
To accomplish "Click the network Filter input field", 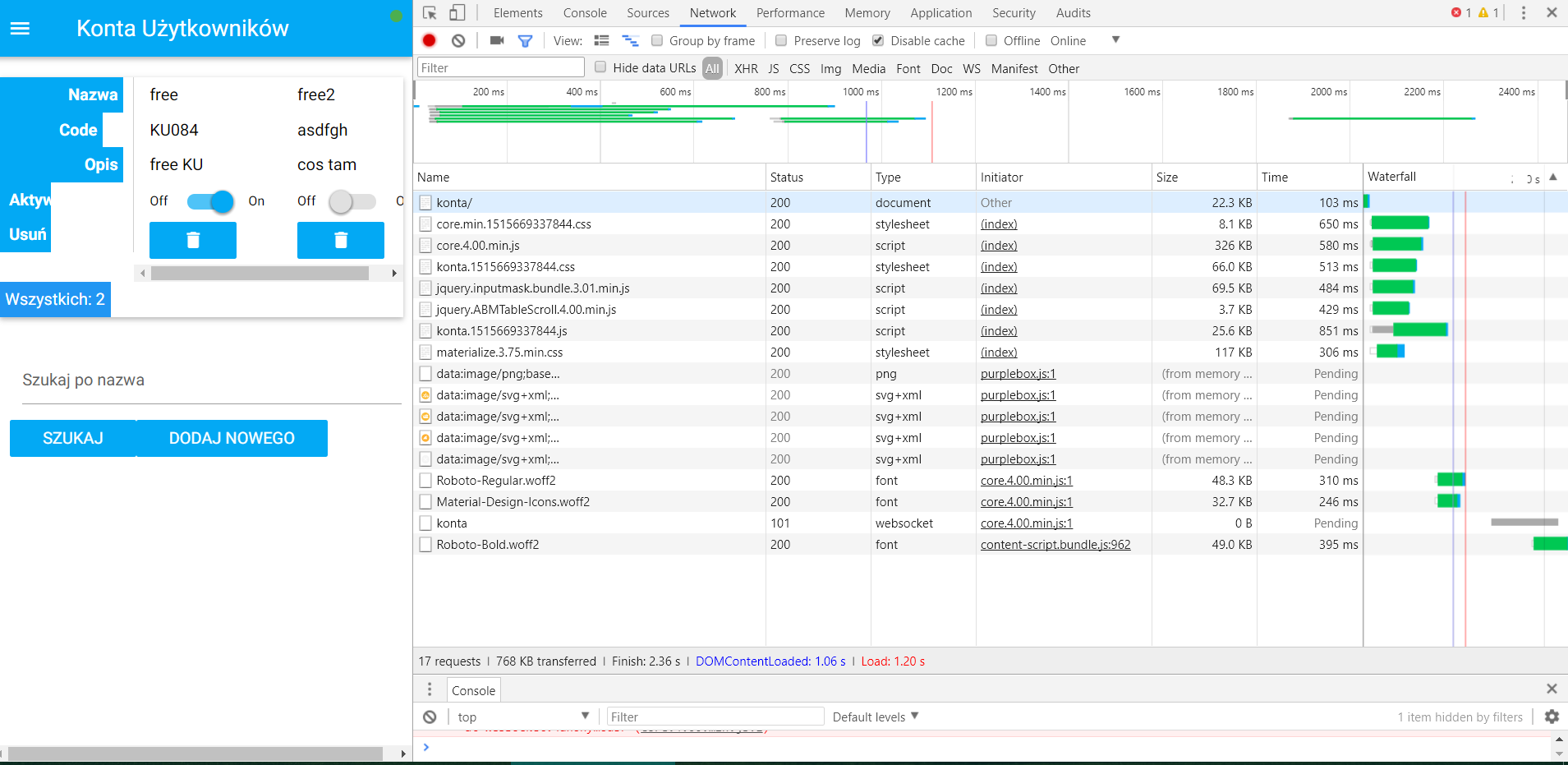I will coord(501,67).
